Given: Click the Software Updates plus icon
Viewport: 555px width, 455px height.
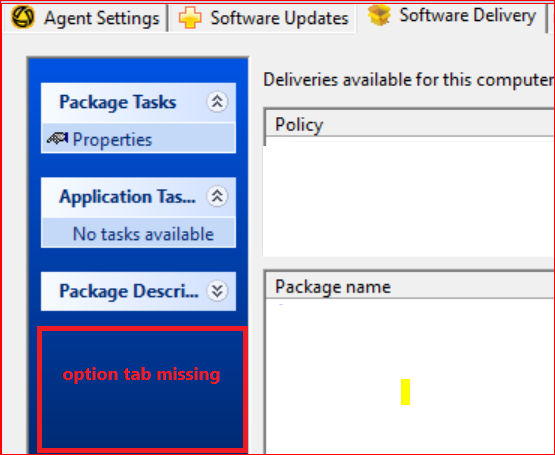Looking at the screenshot, I should (190, 18).
